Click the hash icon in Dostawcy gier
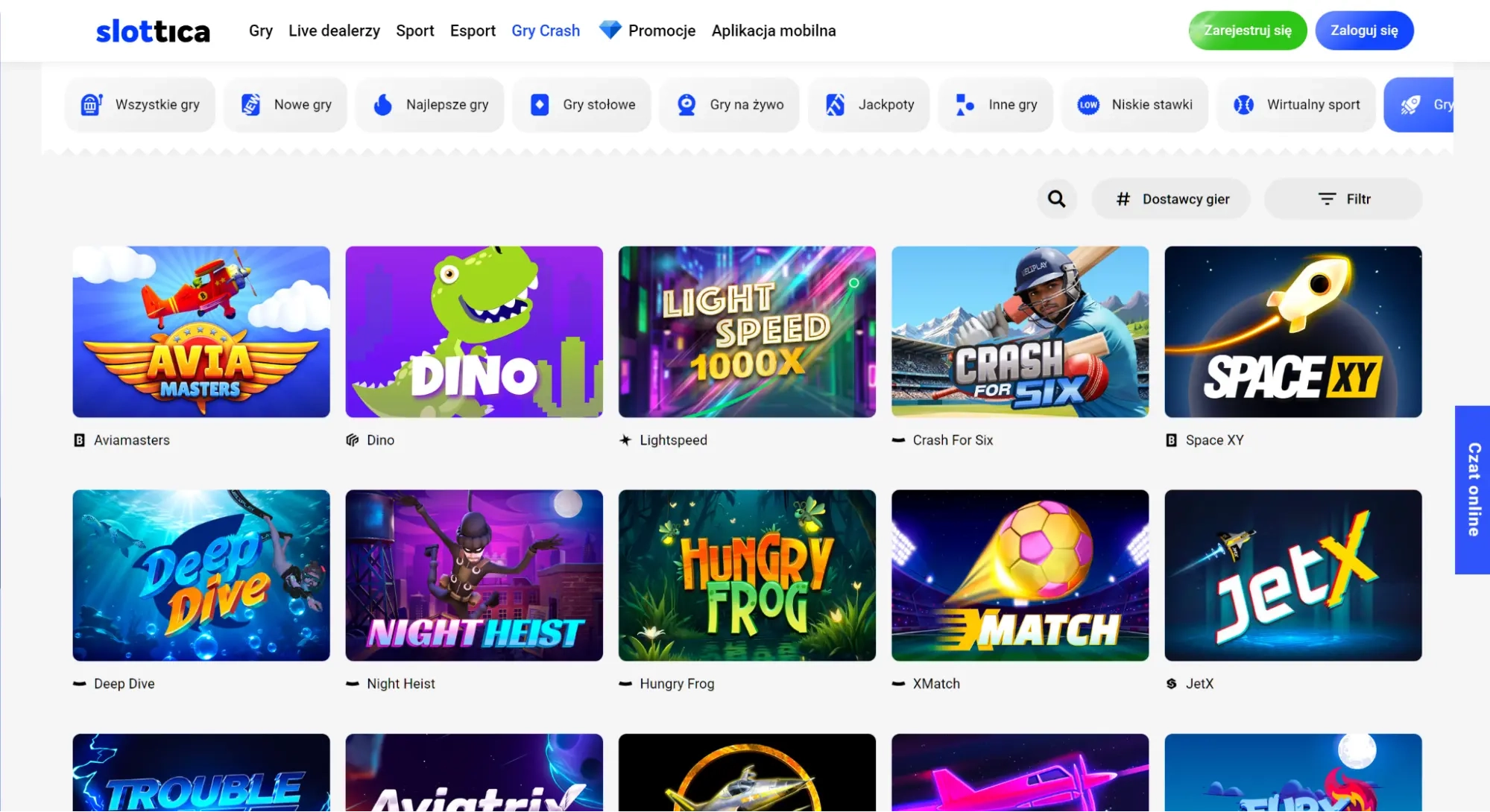This screenshot has height=812, width=1490. [x=1123, y=199]
